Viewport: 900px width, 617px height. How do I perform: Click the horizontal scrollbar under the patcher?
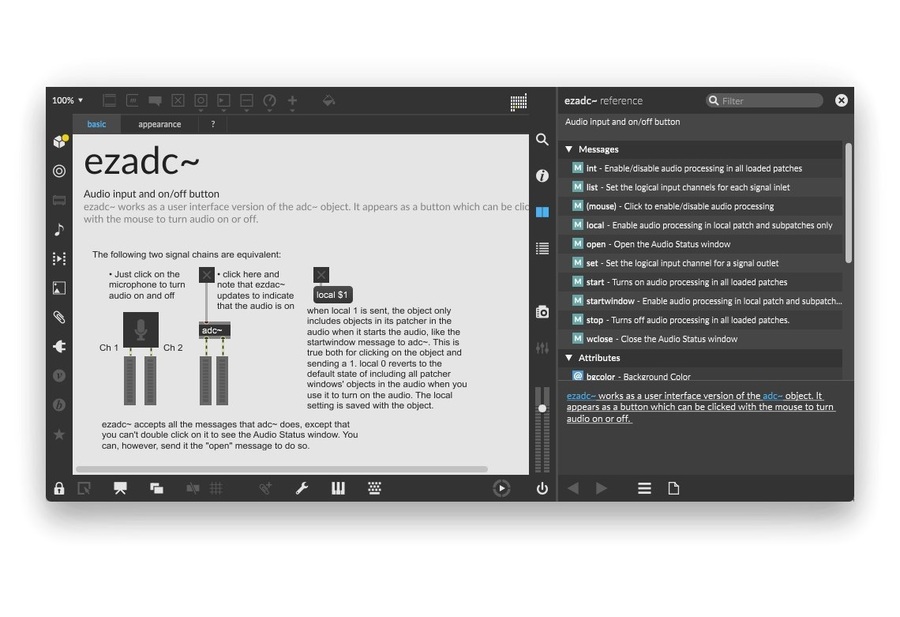281,469
